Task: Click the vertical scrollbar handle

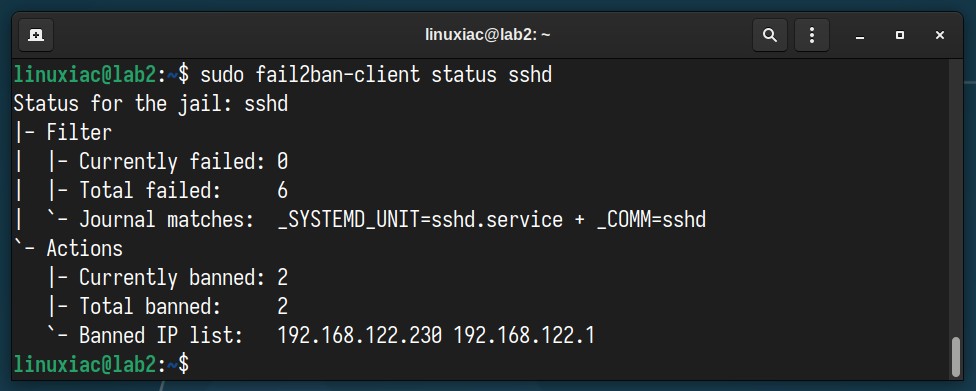Action: pos(956,357)
